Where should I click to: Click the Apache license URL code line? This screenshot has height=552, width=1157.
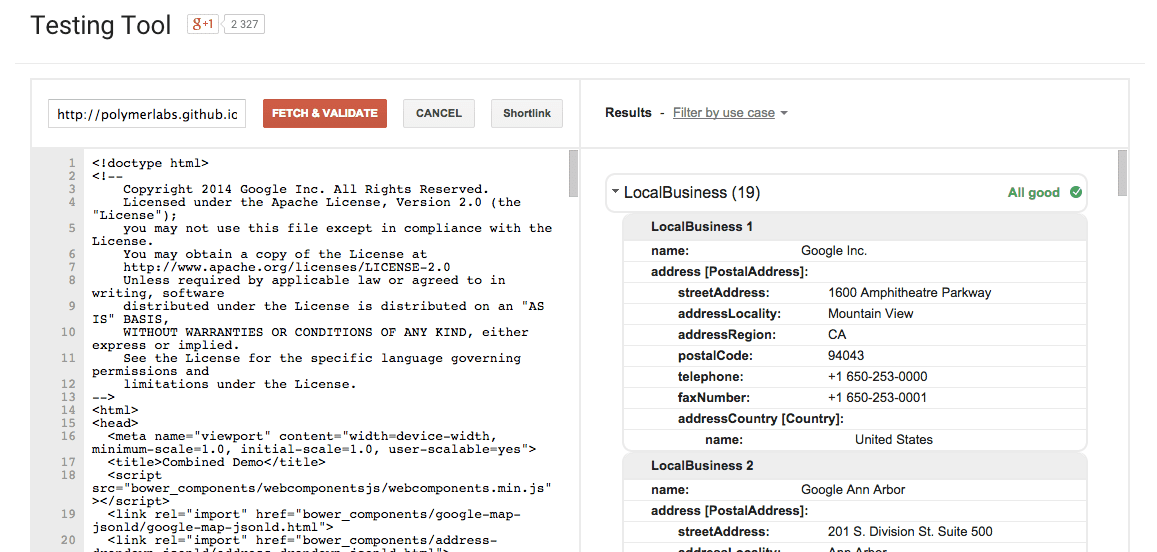point(286,267)
